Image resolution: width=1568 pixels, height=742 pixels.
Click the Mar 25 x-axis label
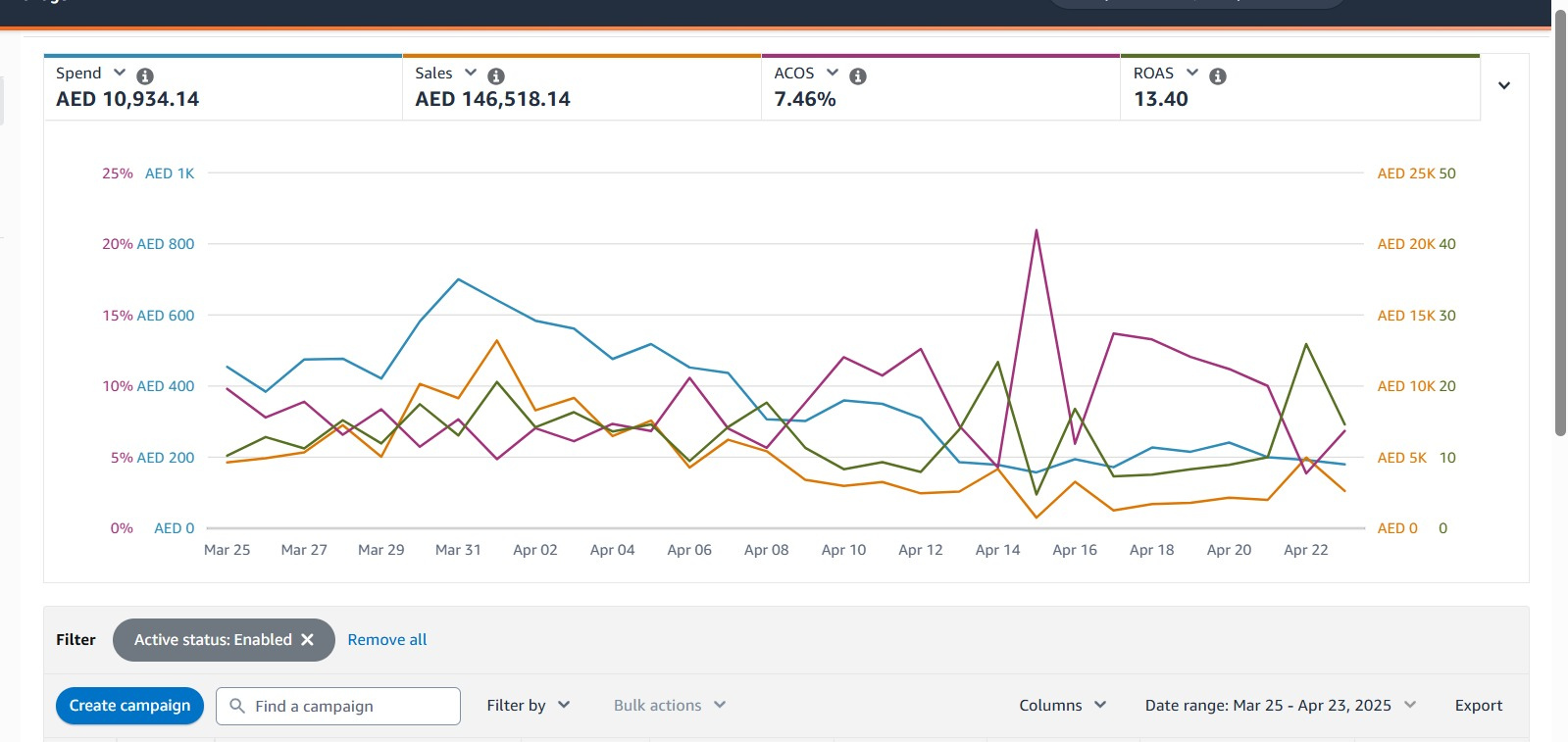click(x=227, y=550)
